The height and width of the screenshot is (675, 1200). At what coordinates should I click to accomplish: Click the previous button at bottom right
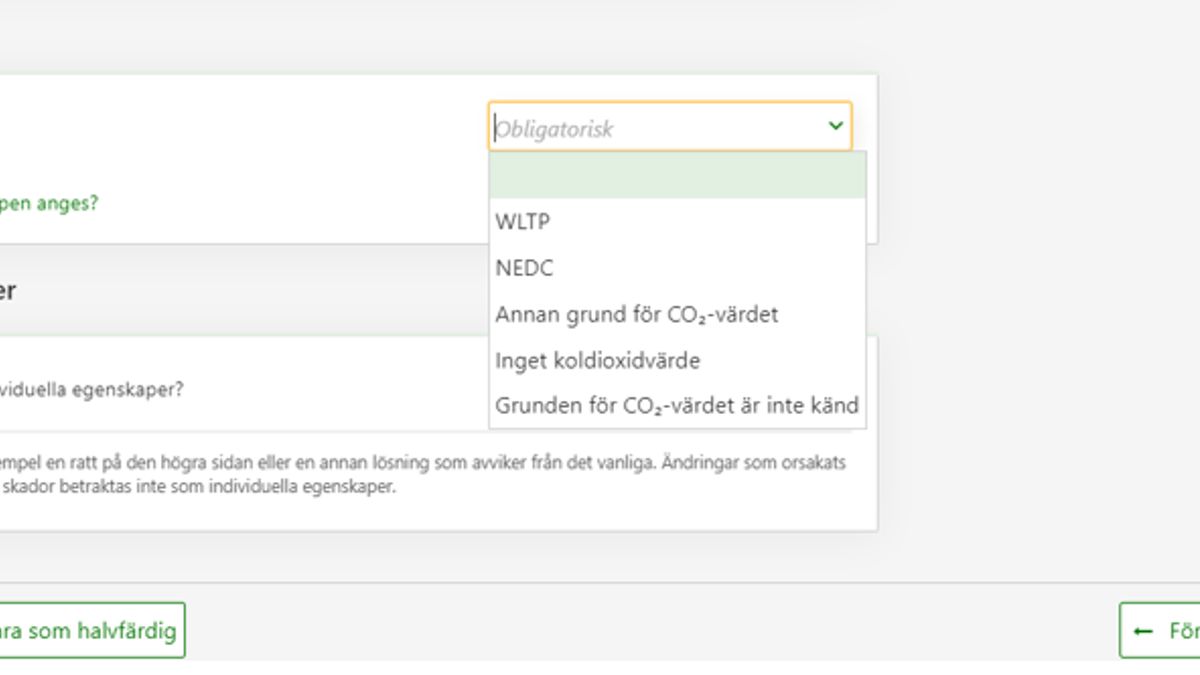(x=1160, y=630)
